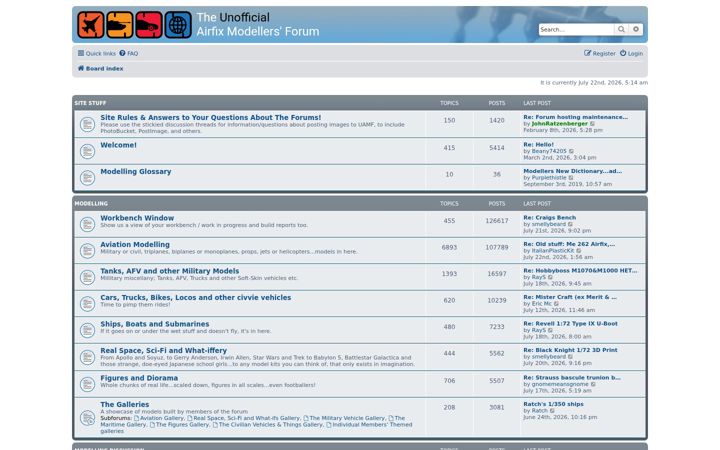Image resolution: width=720 pixels, height=450 pixels.
Task: Open advanced search gear icon
Action: point(636,29)
